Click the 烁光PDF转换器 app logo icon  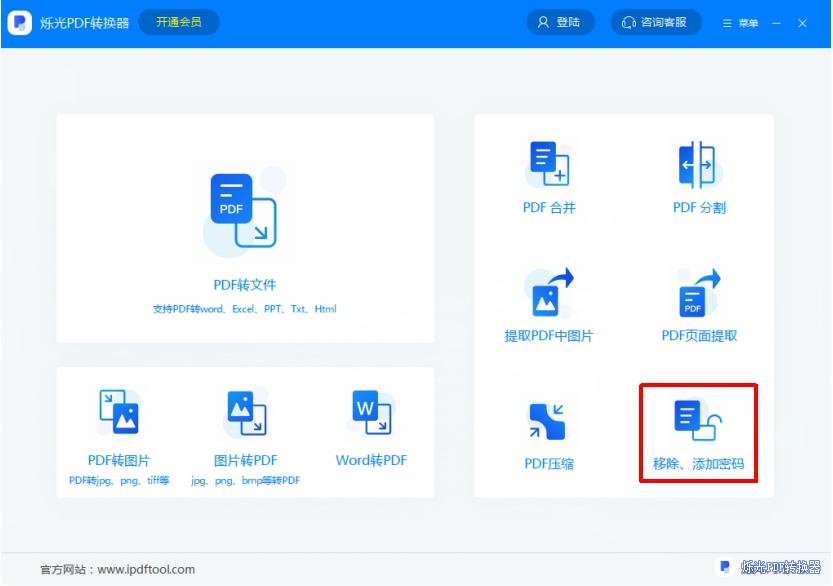20,22
